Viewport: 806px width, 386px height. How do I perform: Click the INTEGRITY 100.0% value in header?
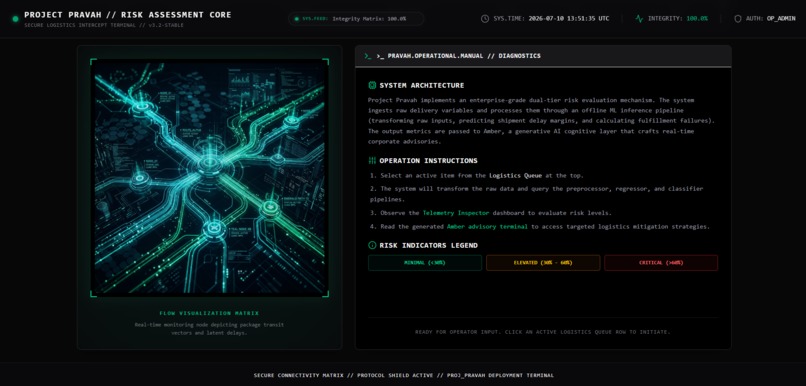697,19
